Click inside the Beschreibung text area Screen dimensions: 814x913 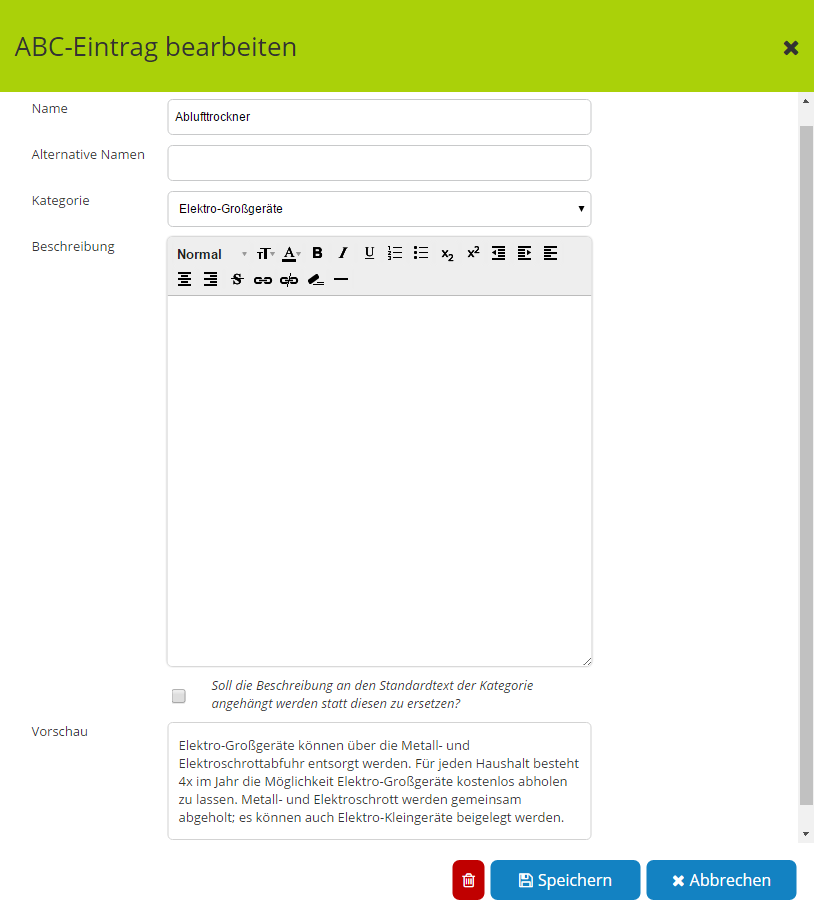coord(380,481)
